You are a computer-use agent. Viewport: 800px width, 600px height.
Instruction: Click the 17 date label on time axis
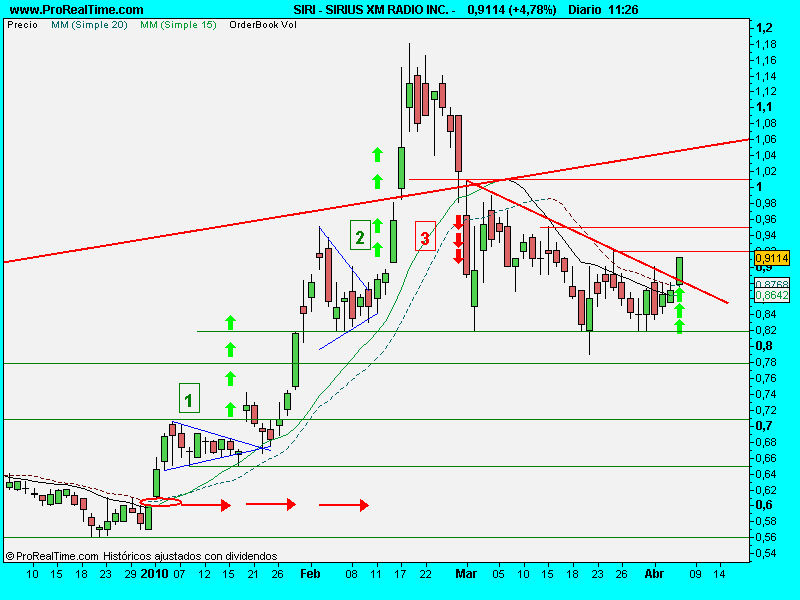tap(401, 574)
